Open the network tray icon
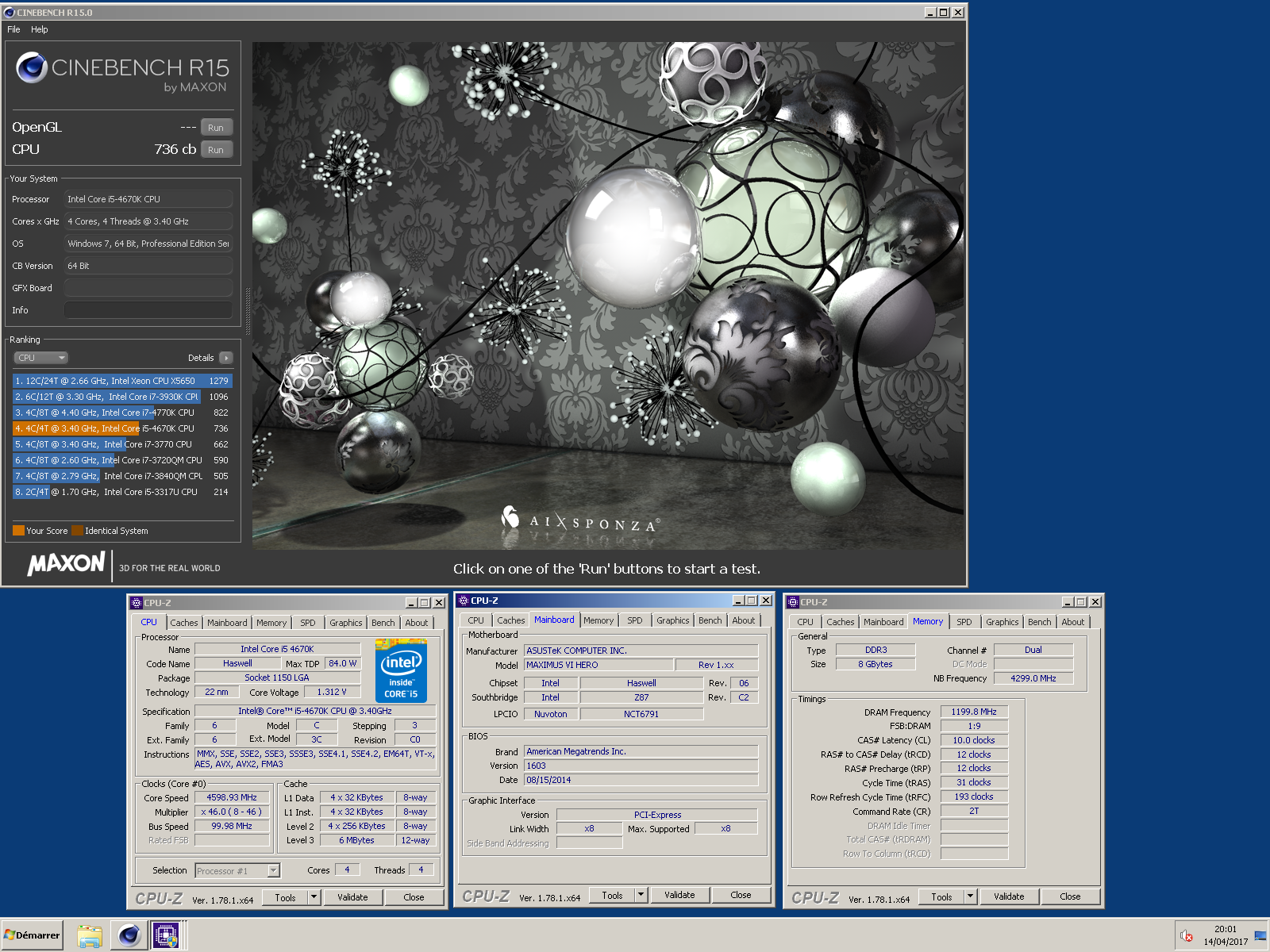The width and height of the screenshot is (1270, 952). tap(1260, 935)
